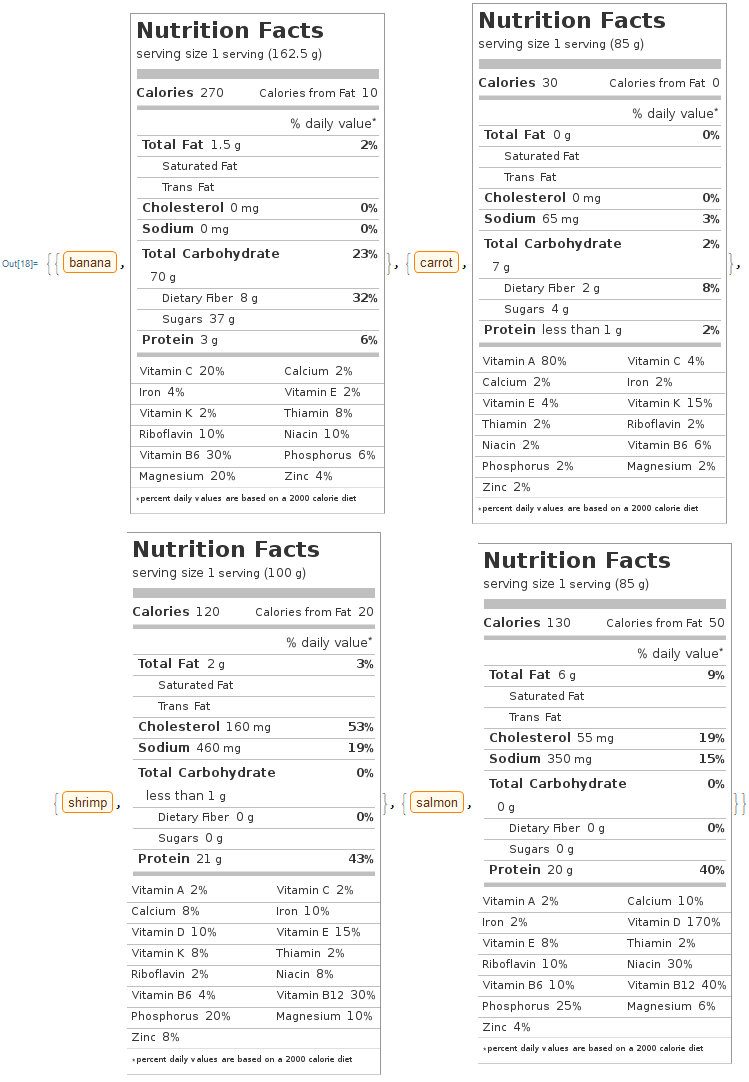Click the banana Calories 270 row

click(x=257, y=92)
